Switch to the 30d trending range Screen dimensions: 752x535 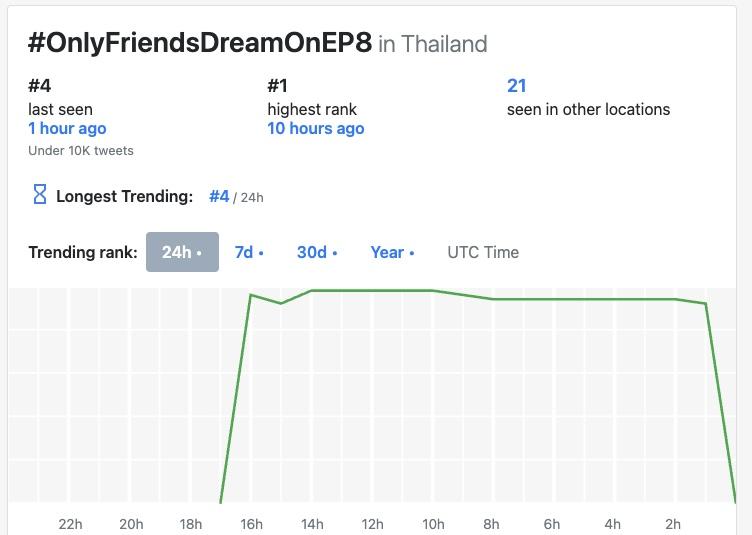tap(316, 252)
